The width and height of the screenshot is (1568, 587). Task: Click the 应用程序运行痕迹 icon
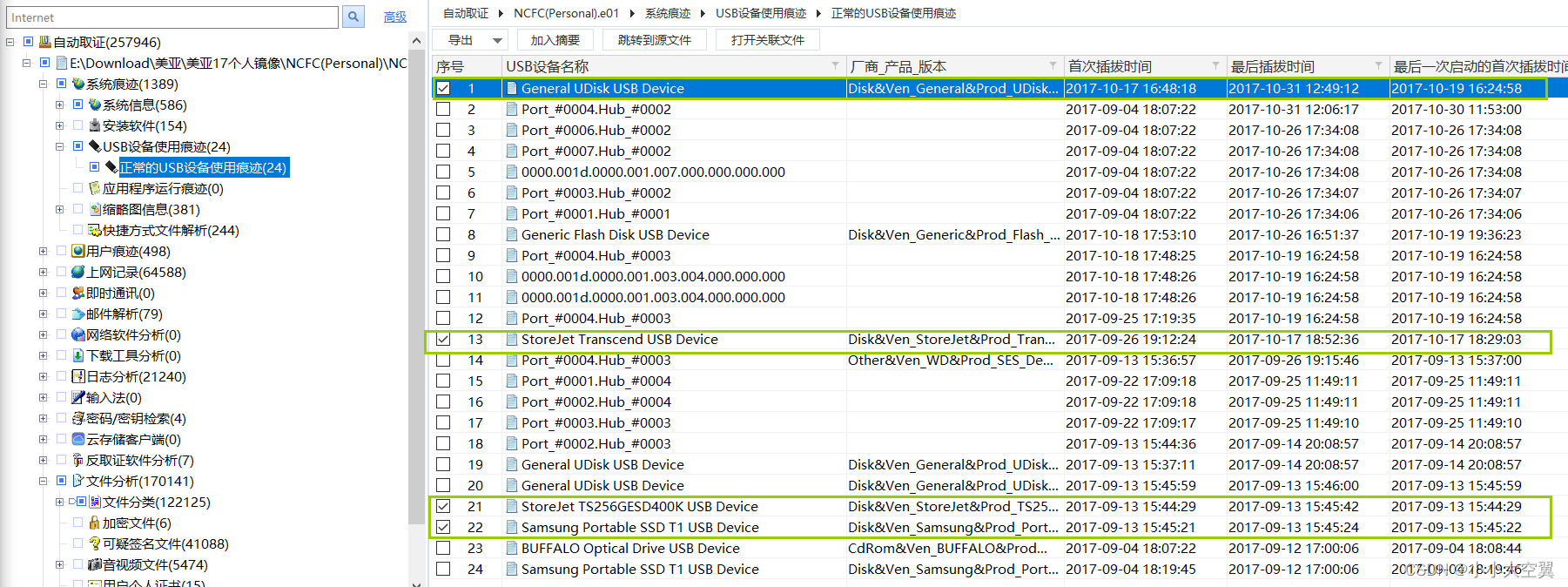(95, 188)
